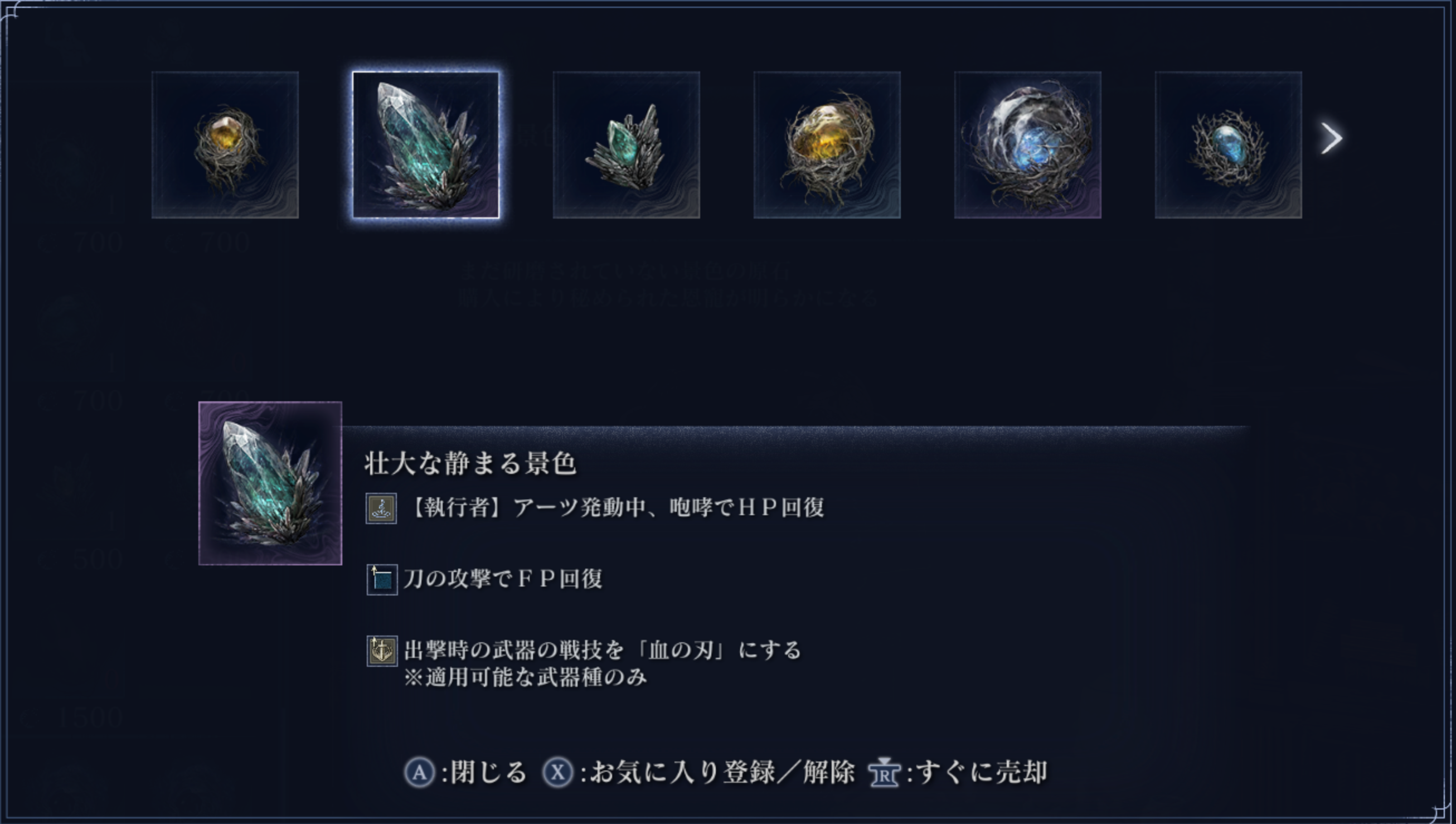The height and width of the screenshot is (824, 1456).
Task: Click the X button favorite icon
Action: coord(558,773)
